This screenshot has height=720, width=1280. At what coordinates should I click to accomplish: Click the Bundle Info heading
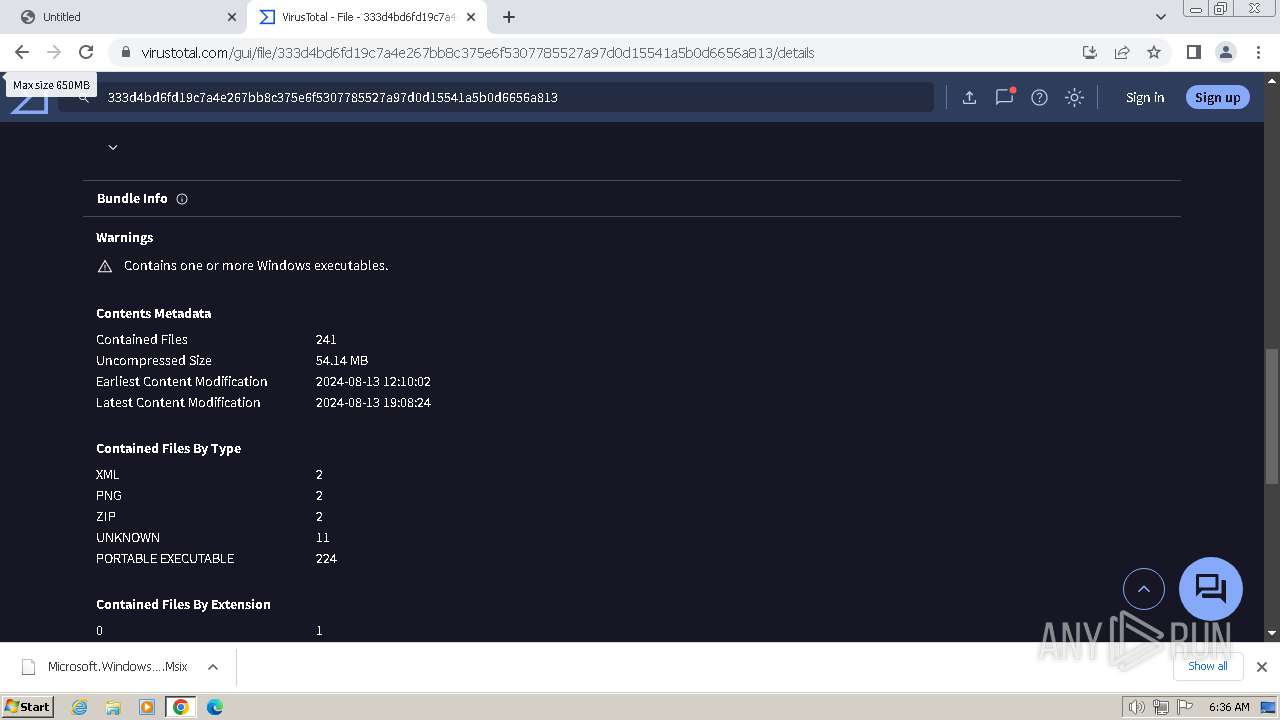[x=132, y=199]
